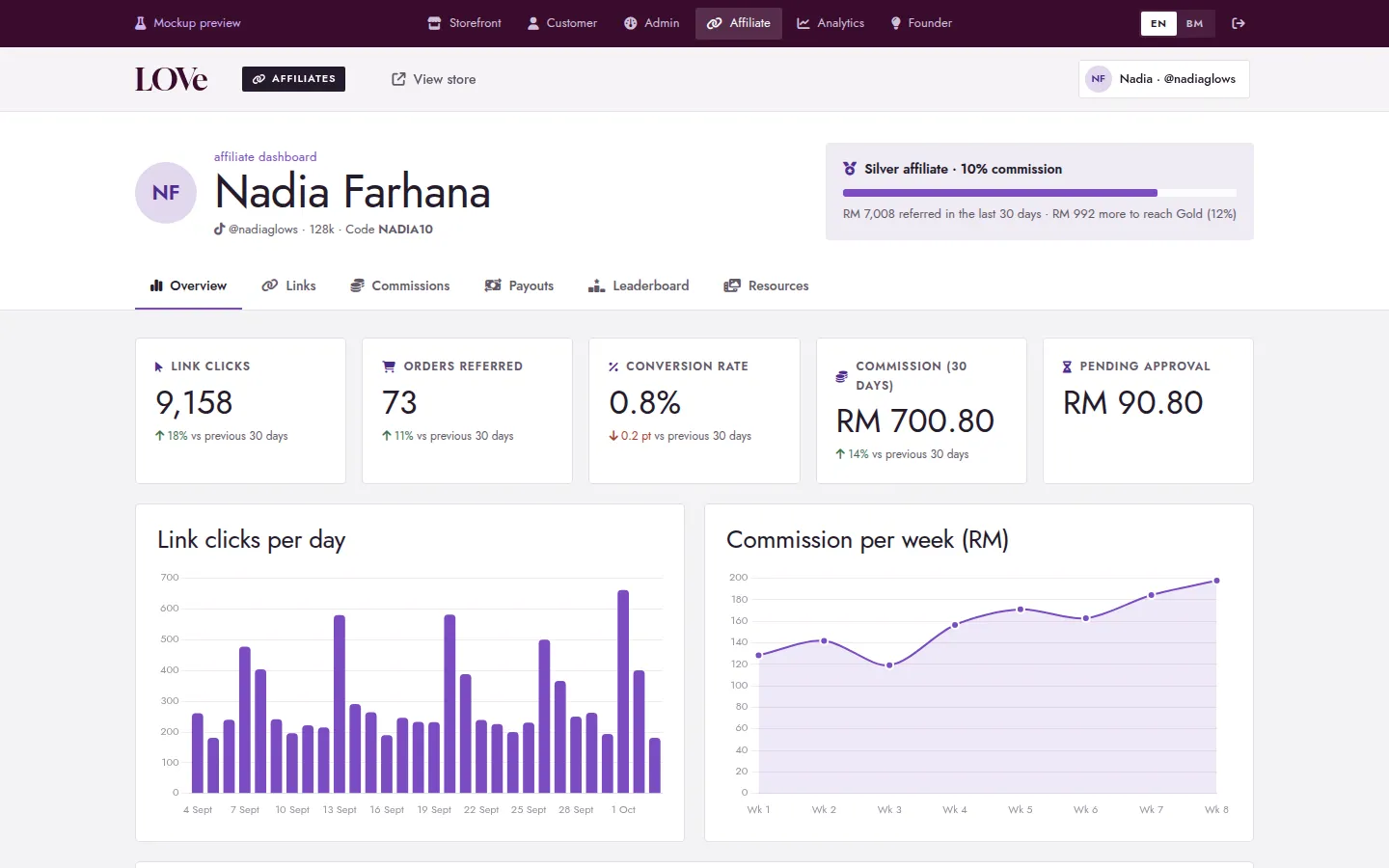Switch language to BM
The image size is (1389, 868).
pos(1195,23)
